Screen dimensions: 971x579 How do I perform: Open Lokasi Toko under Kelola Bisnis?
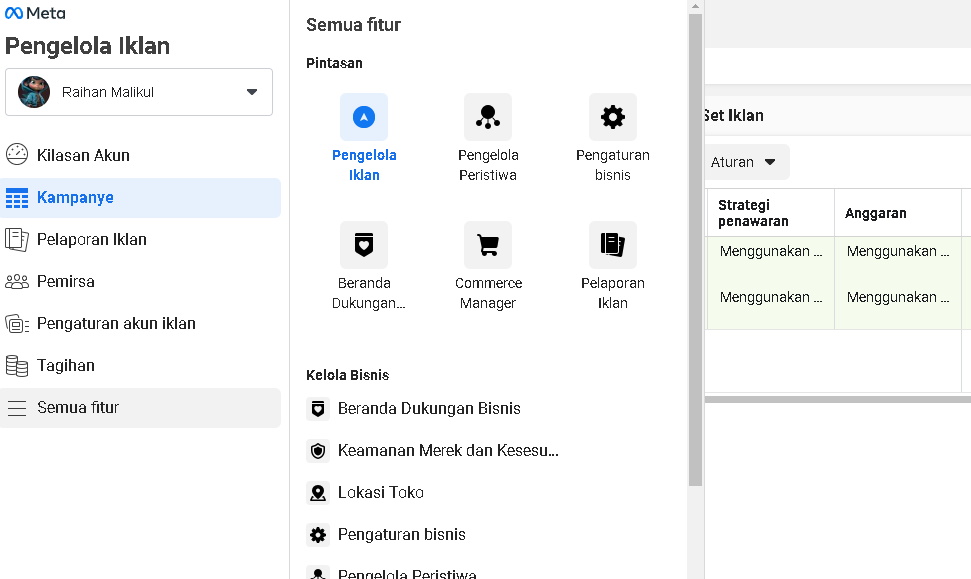click(381, 493)
